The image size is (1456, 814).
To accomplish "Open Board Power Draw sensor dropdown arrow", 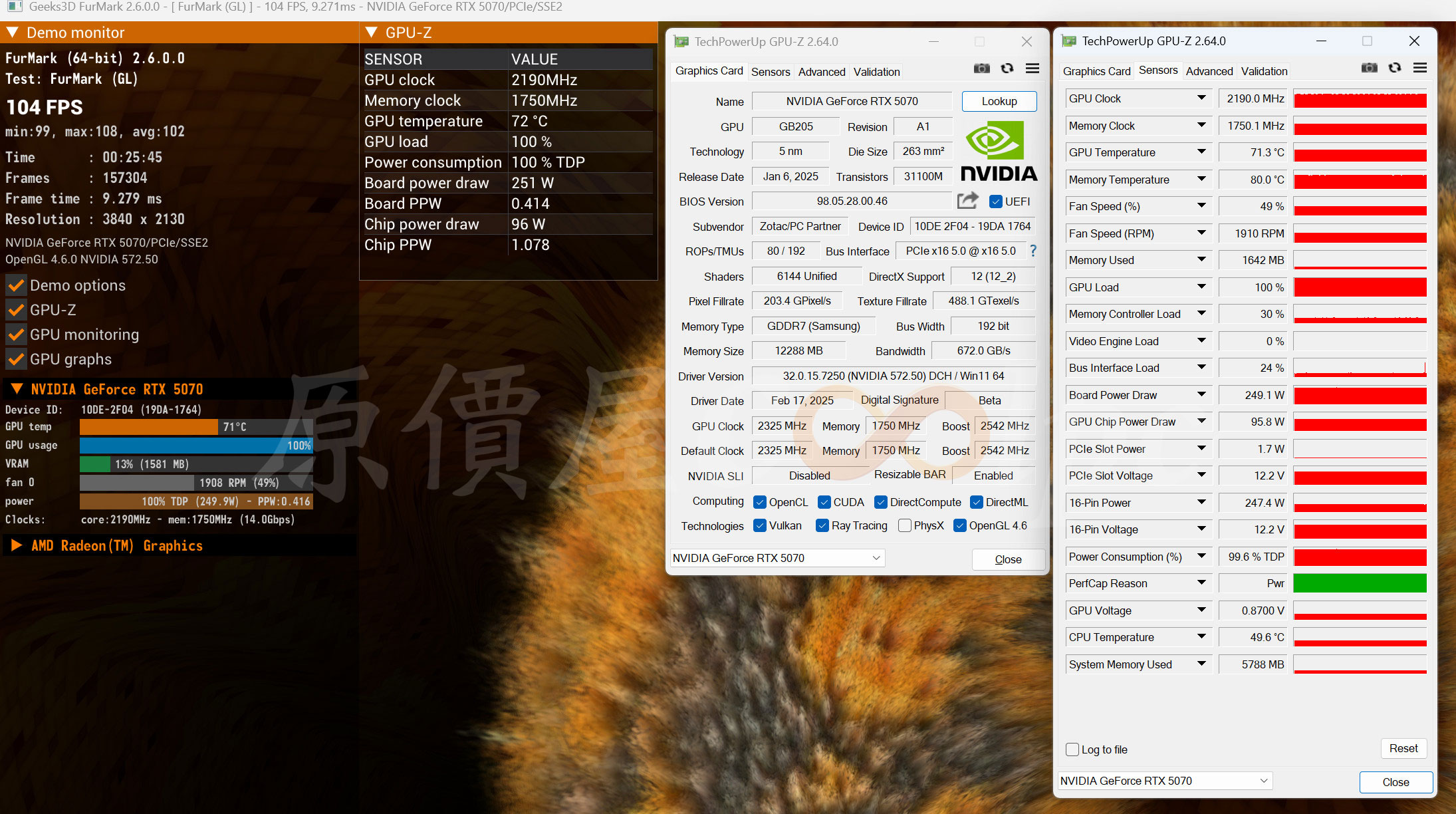I will point(1201,394).
